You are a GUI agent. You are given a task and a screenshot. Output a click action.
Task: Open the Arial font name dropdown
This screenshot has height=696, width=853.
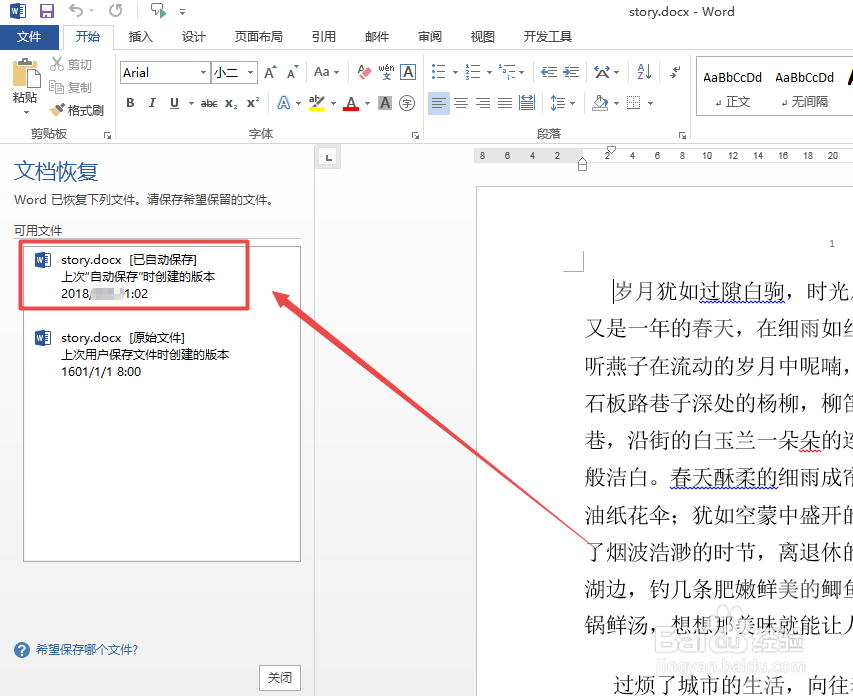[203, 72]
